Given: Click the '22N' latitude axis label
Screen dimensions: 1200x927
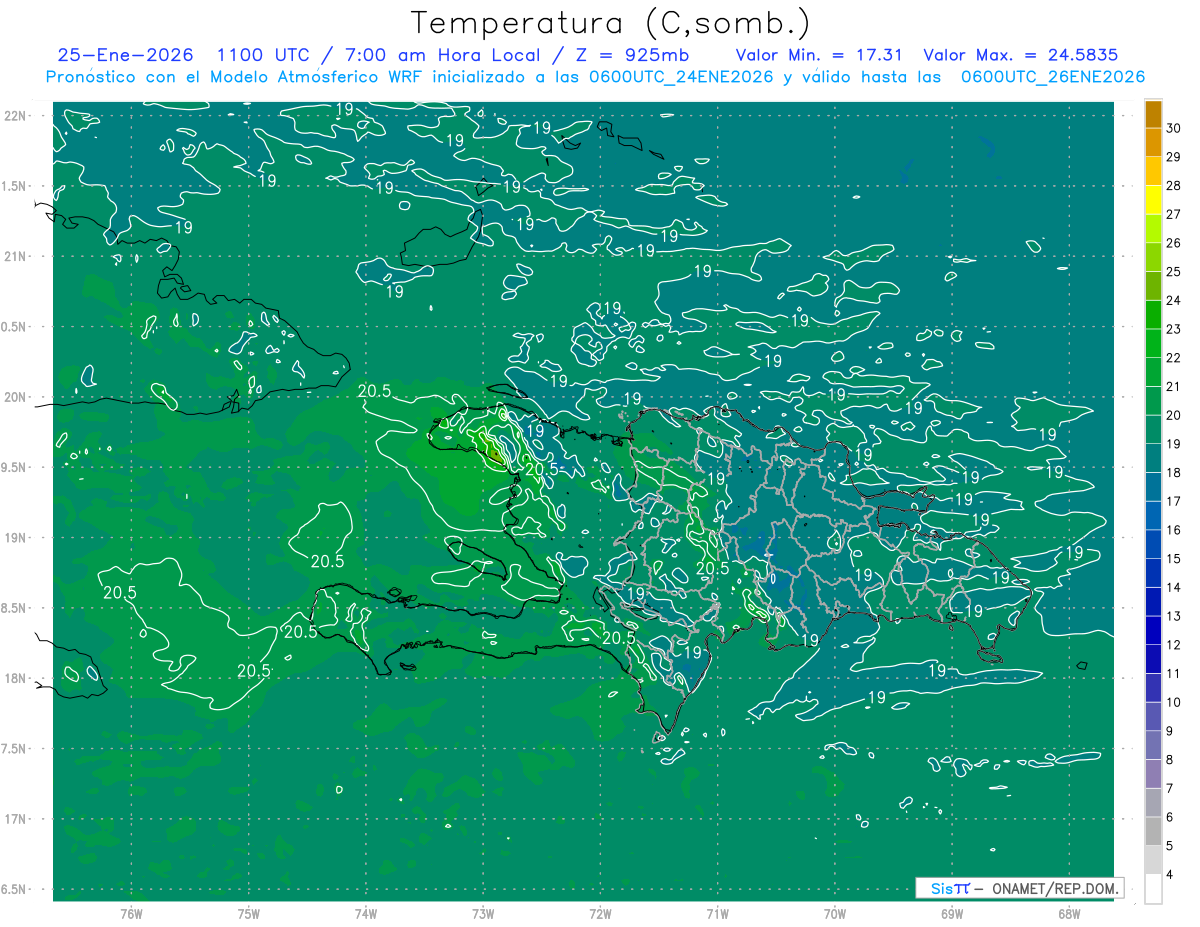Looking at the screenshot, I should [x=17, y=116].
